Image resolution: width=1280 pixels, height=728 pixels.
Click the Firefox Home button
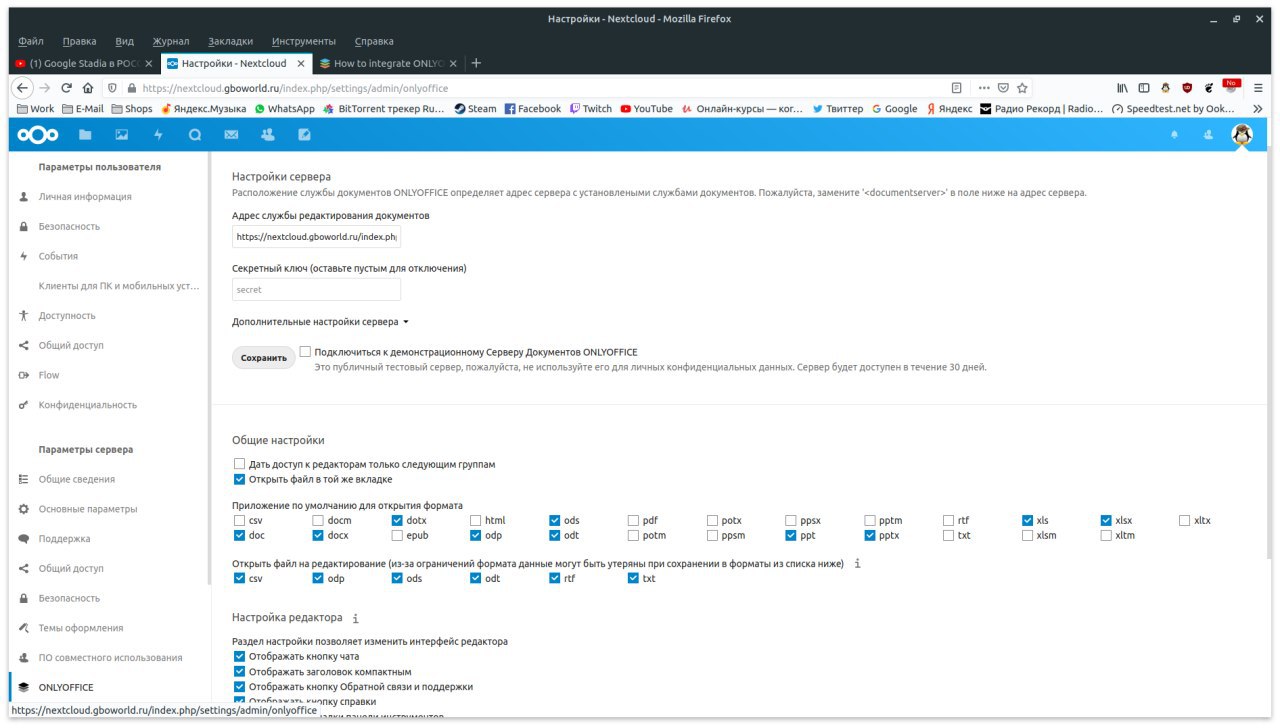(88, 88)
